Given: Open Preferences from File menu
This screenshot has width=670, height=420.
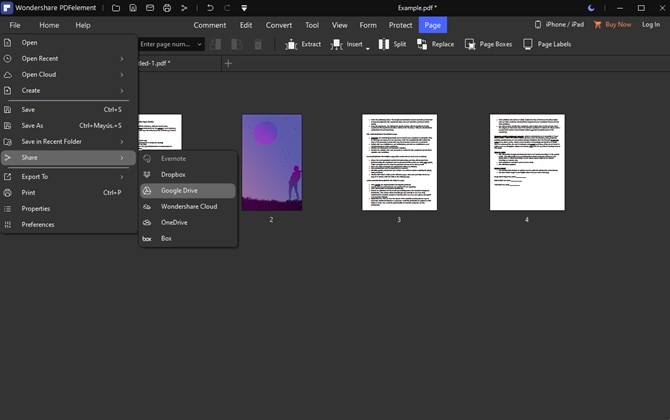Looking at the screenshot, I should coord(68,225).
